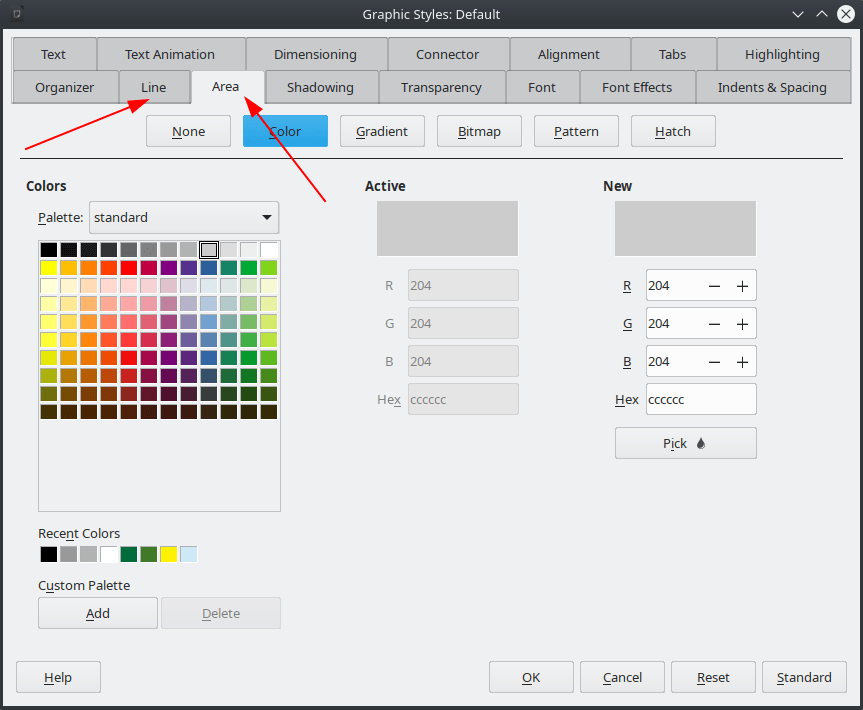The width and height of the screenshot is (863, 710).
Task: Increase the B value with plus icon
Action: click(742, 362)
